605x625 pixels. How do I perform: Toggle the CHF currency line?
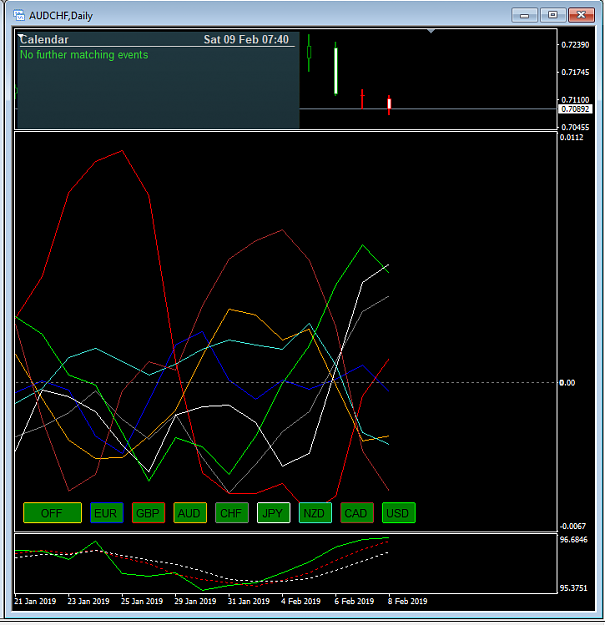coord(232,513)
